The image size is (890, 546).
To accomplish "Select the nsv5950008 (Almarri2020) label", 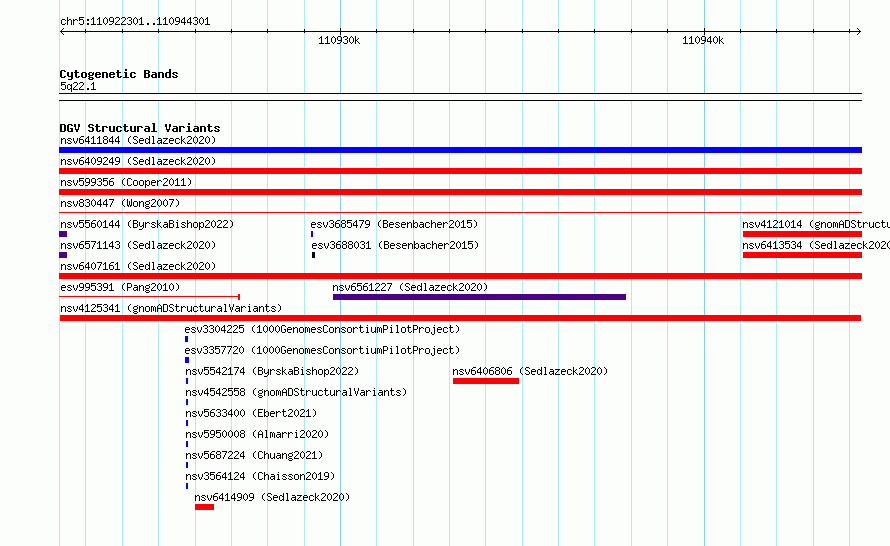I will point(257,434).
